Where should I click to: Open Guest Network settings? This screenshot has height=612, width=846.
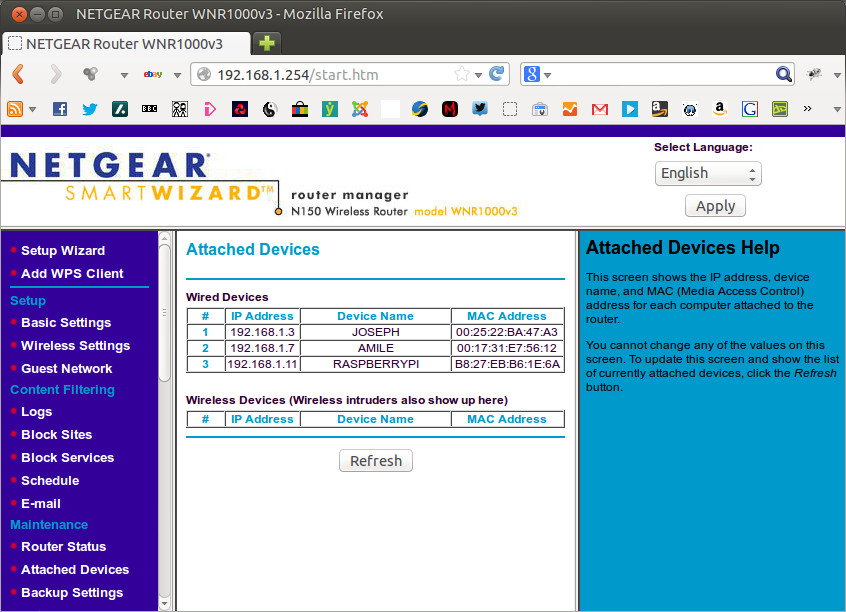point(67,369)
